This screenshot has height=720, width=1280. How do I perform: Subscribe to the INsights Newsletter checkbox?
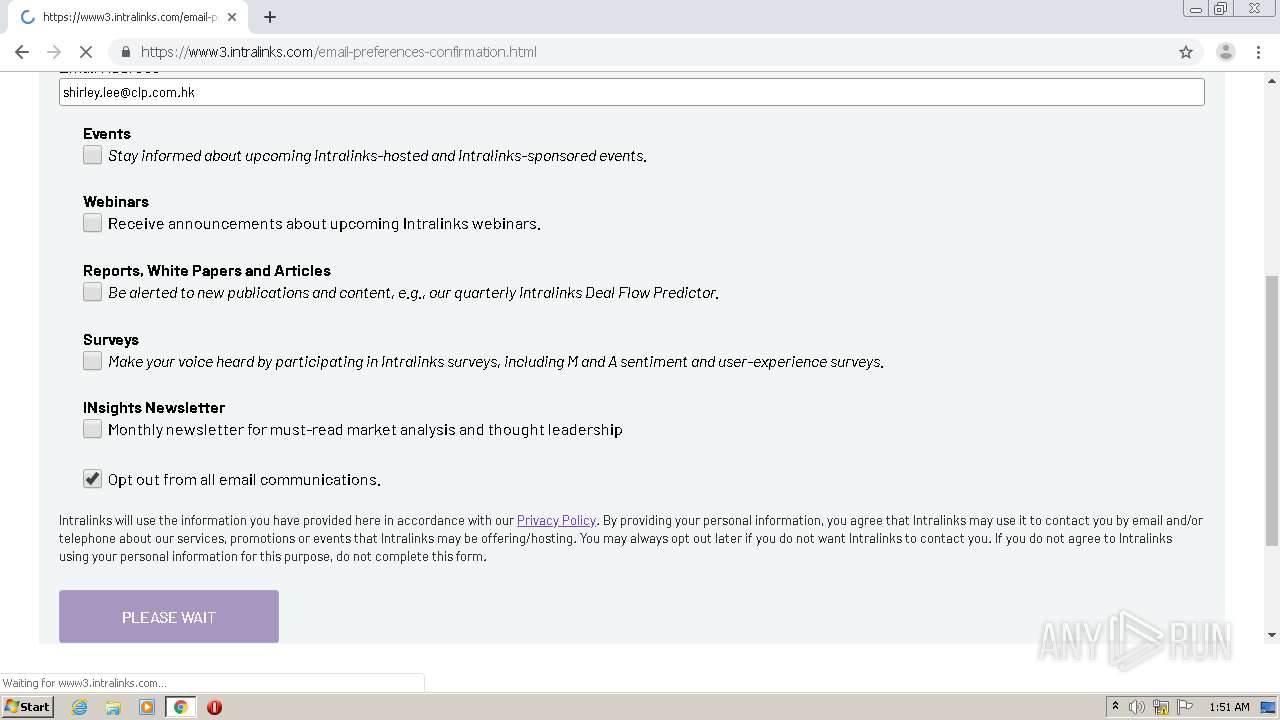click(92, 429)
